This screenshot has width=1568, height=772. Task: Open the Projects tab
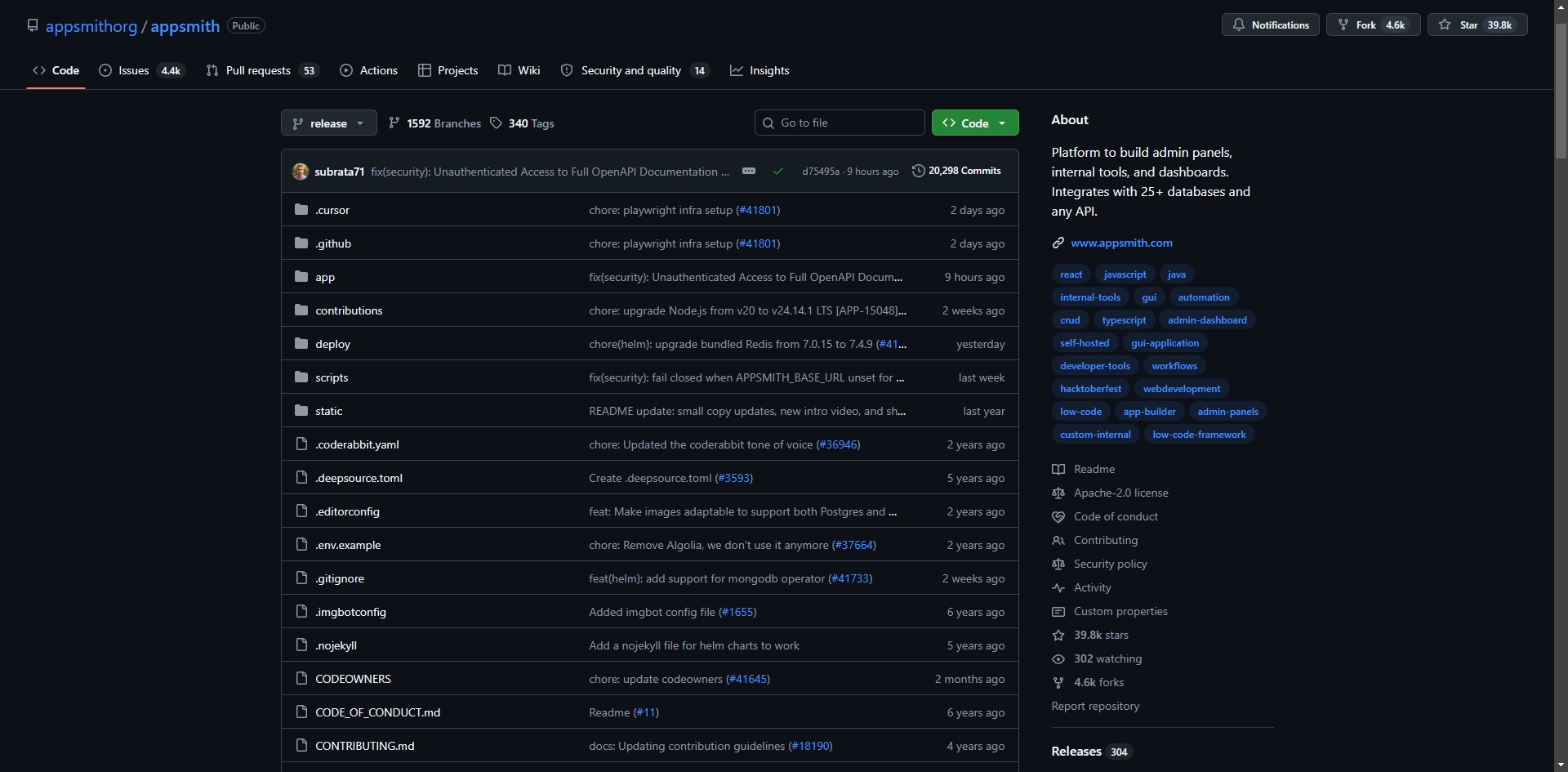coord(448,70)
